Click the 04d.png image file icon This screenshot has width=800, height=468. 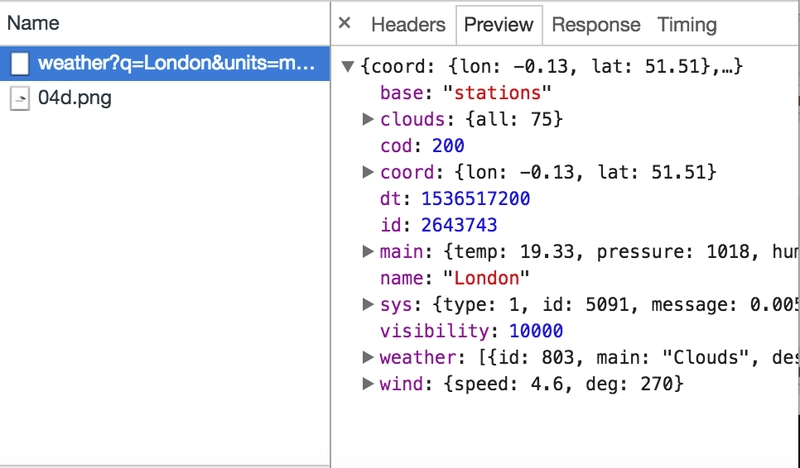(20, 98)
